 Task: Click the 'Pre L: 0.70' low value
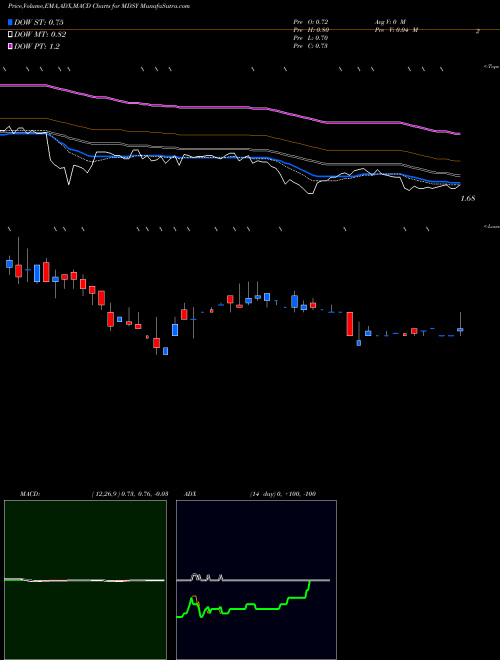click(311, 37)
